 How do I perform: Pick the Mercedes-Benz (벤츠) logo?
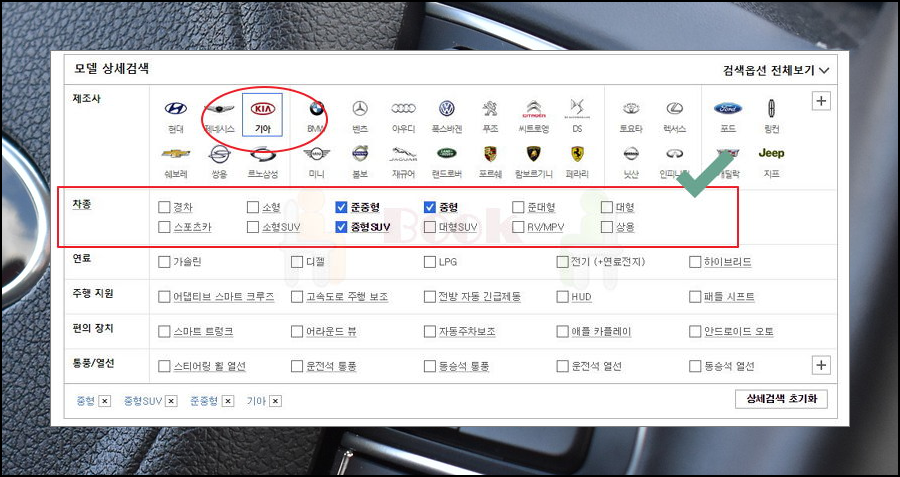tap(360, 108)
